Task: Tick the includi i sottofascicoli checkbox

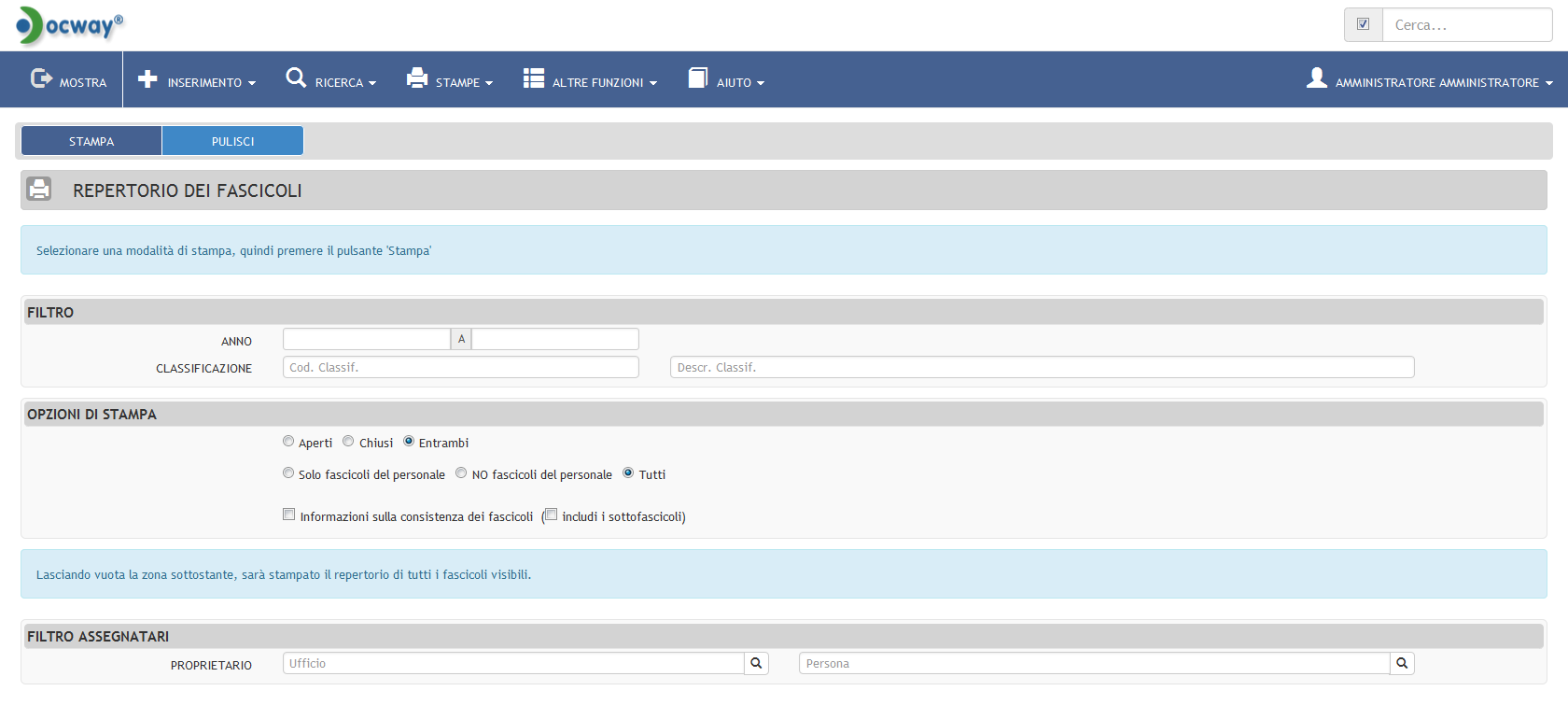Action: coord(552,515)
